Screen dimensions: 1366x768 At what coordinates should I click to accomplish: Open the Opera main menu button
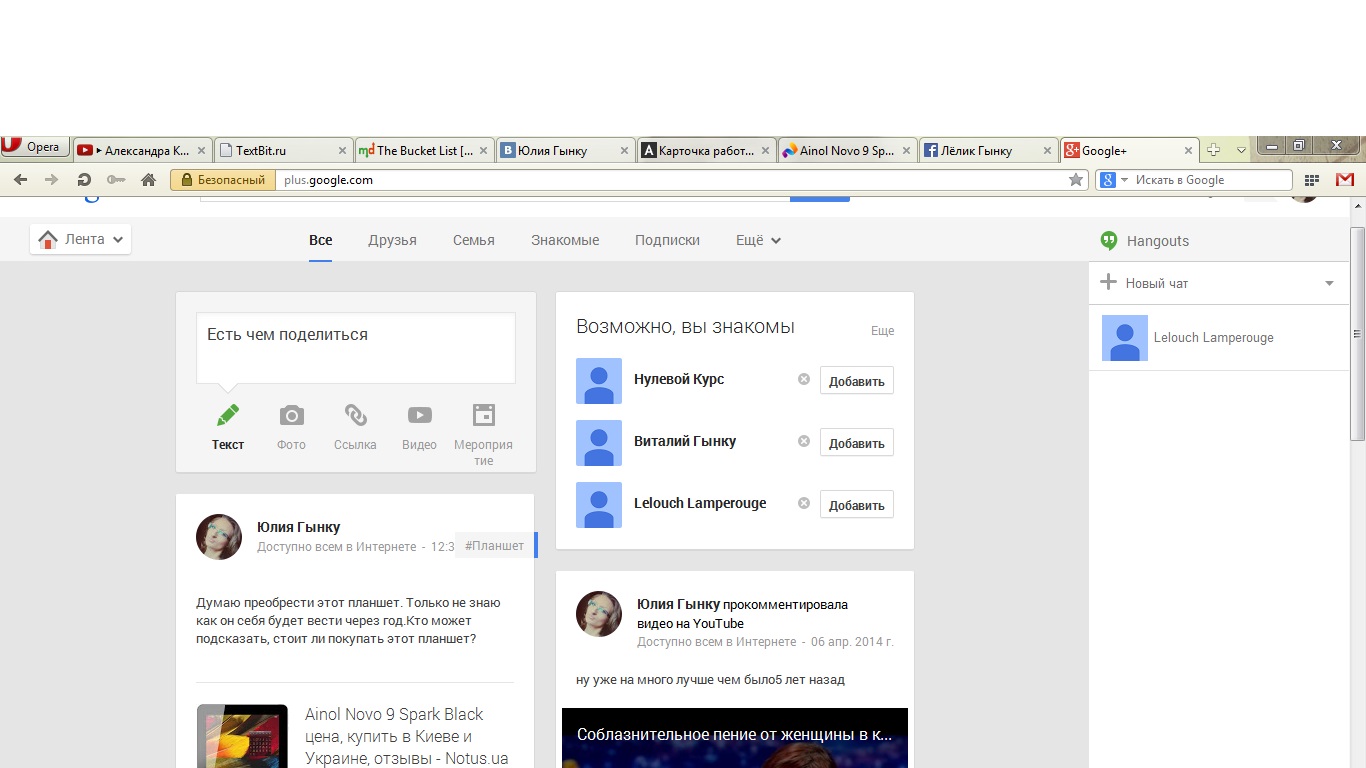pos(35,147)
